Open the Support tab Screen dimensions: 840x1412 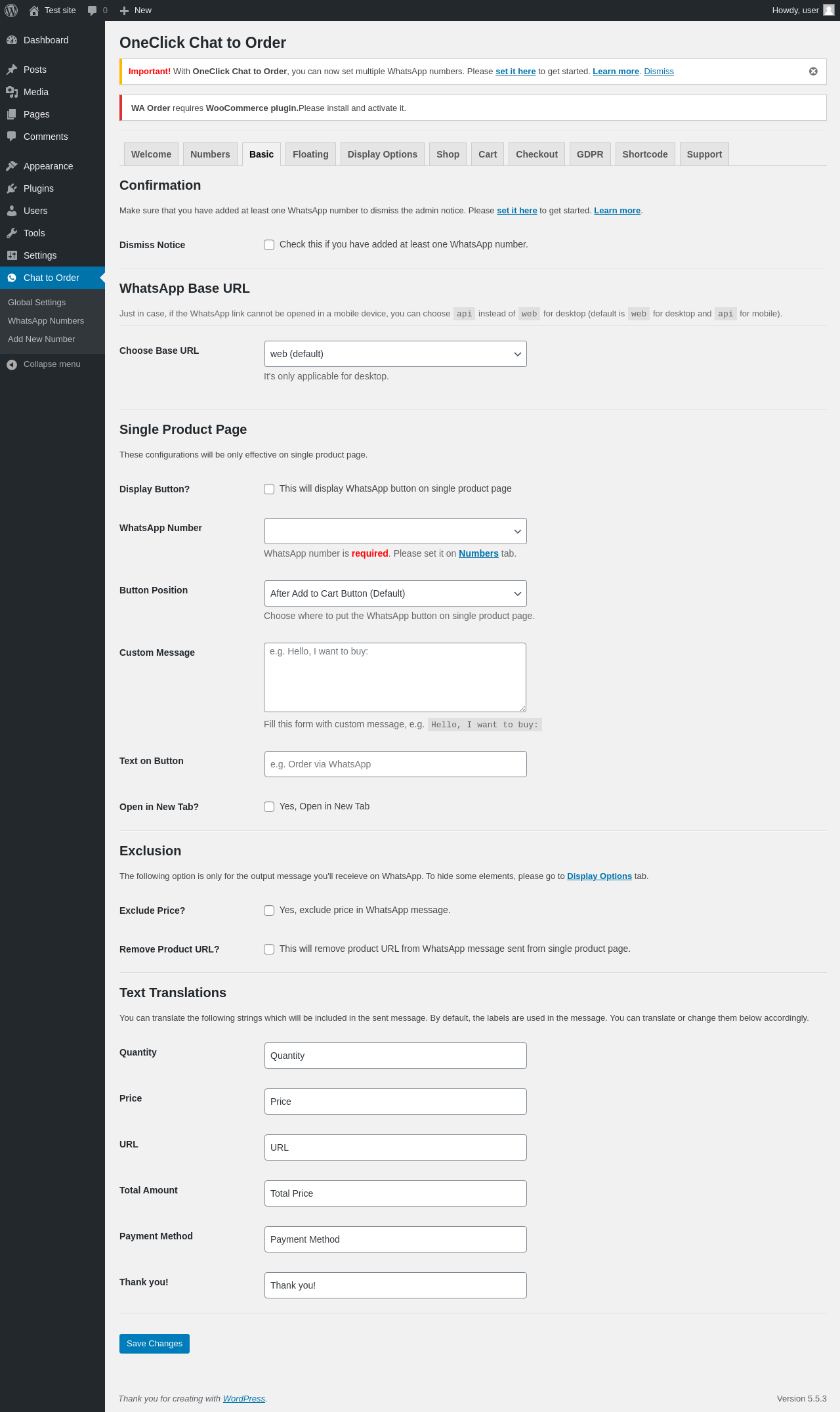click(704, 154)
